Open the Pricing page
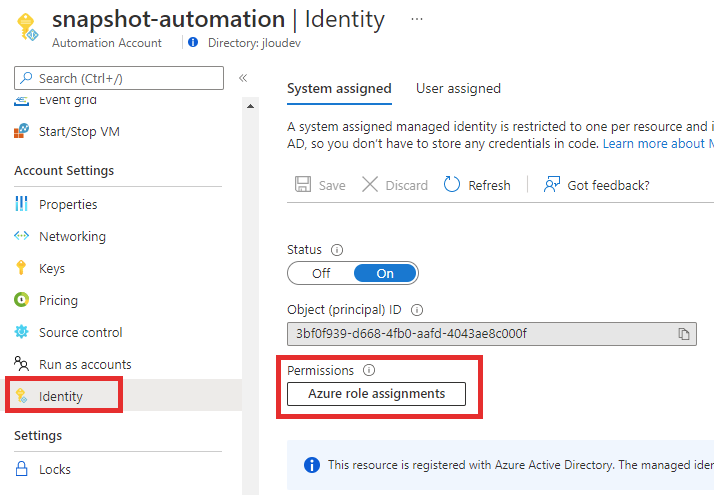Screen dimensions: 714x495 click(58, 300)
